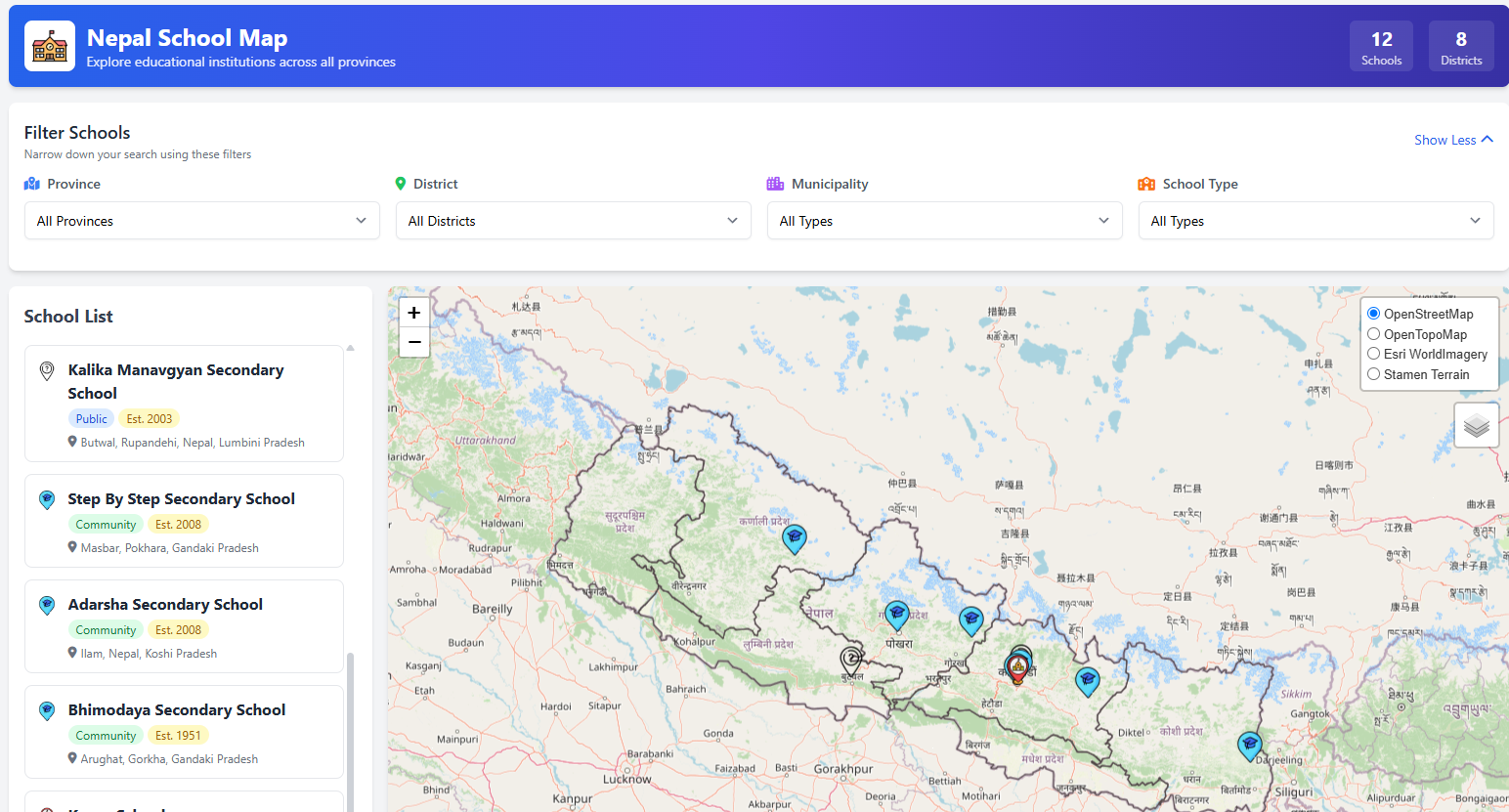Screen dimensions: 1509x812
Task: Click the Adarsha Secondary School marker icon
Action: pyautogui.click(x=46, y=606)
